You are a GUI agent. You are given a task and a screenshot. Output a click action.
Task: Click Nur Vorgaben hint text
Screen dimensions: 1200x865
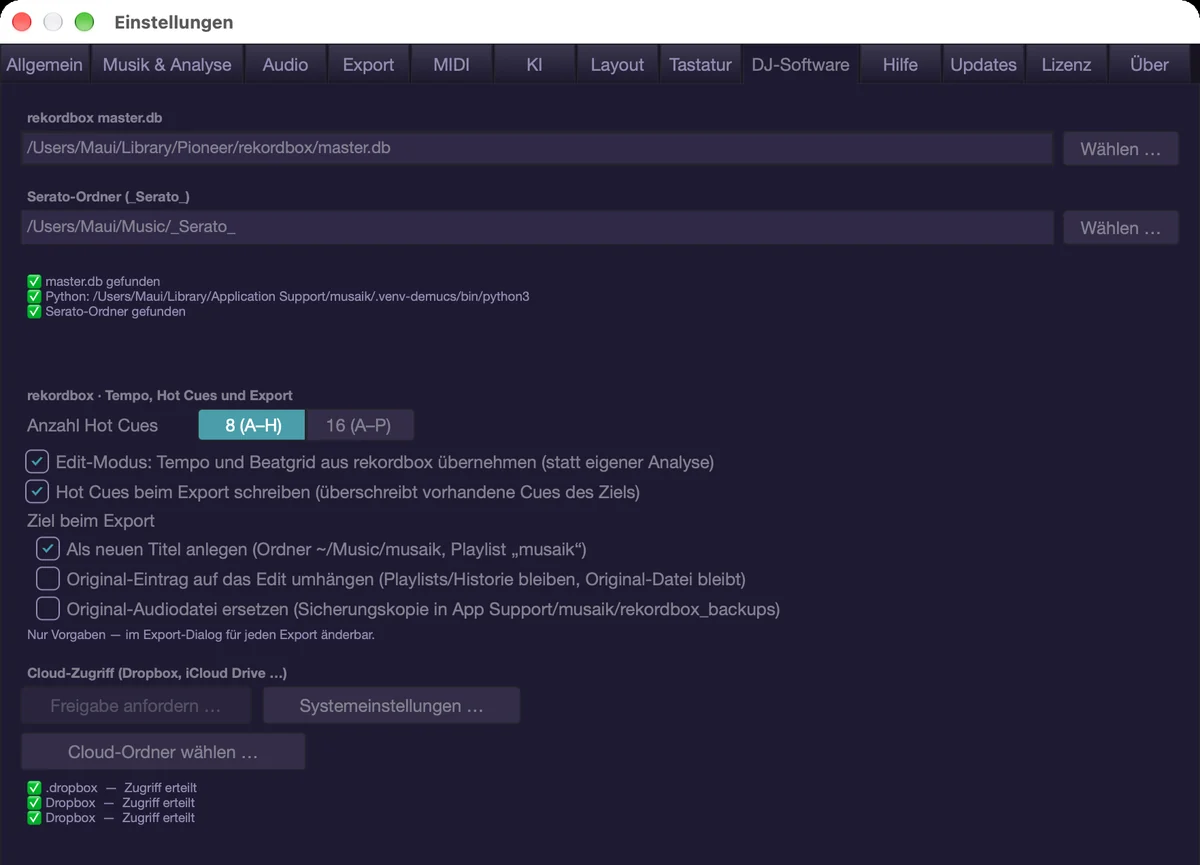tap(201, 634)
